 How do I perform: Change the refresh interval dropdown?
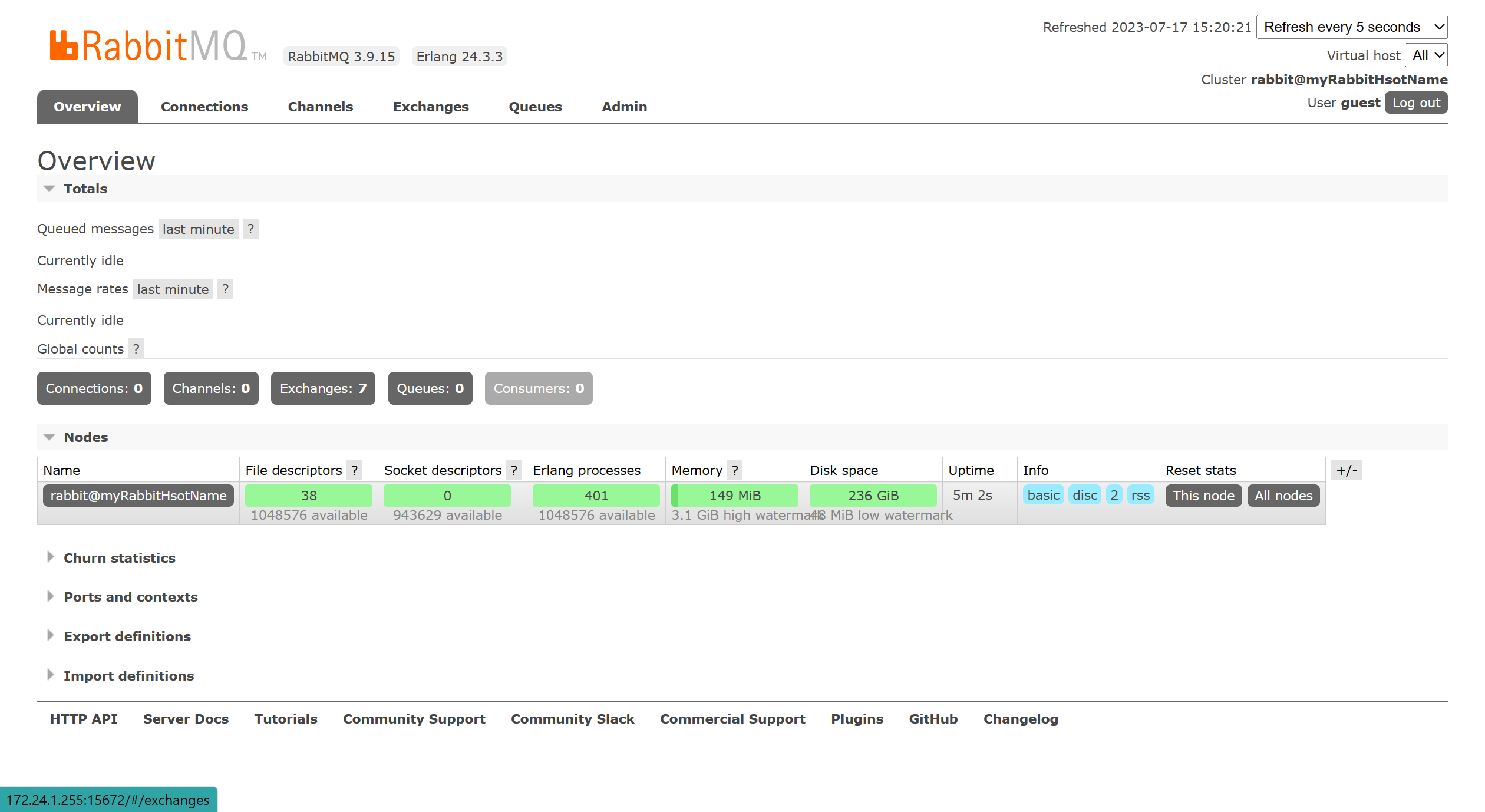tap(1352, 27)
